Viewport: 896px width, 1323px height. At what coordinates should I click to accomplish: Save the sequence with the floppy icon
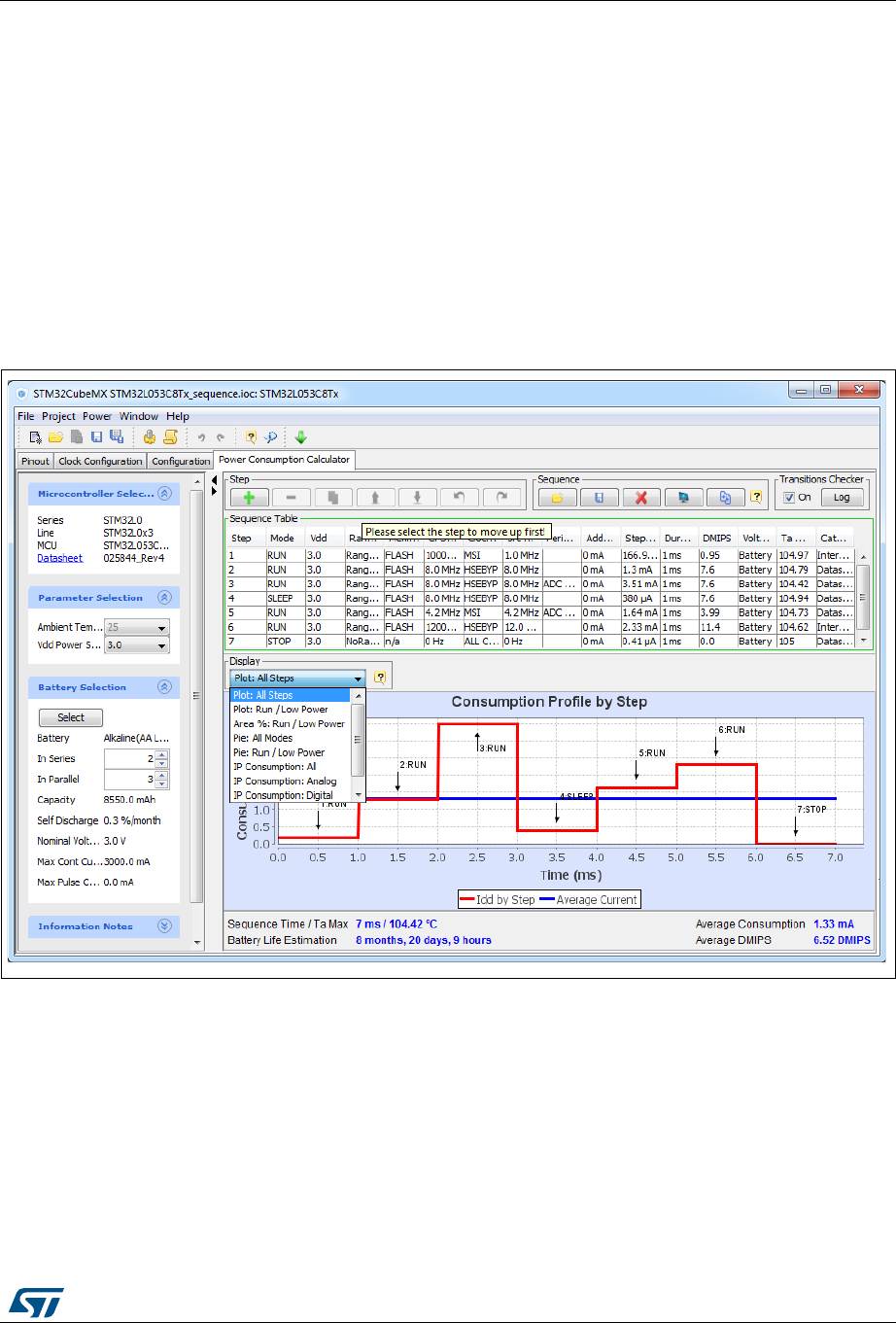tap(600, 497)
